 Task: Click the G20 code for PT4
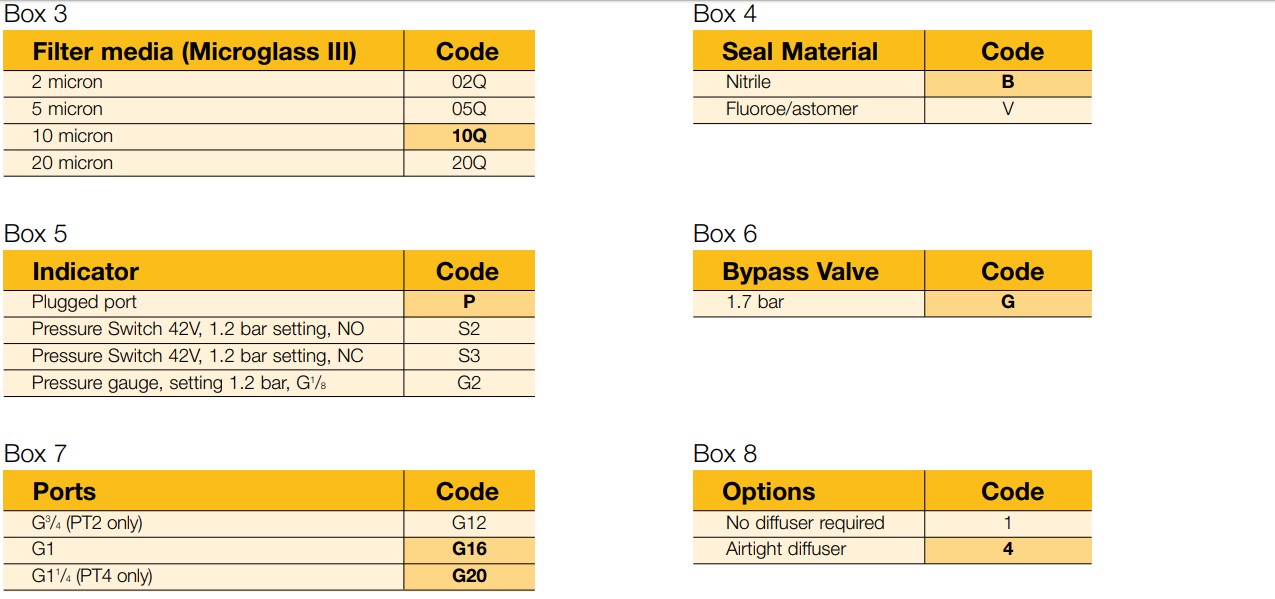pyautogui.click(x=469, y=576)
